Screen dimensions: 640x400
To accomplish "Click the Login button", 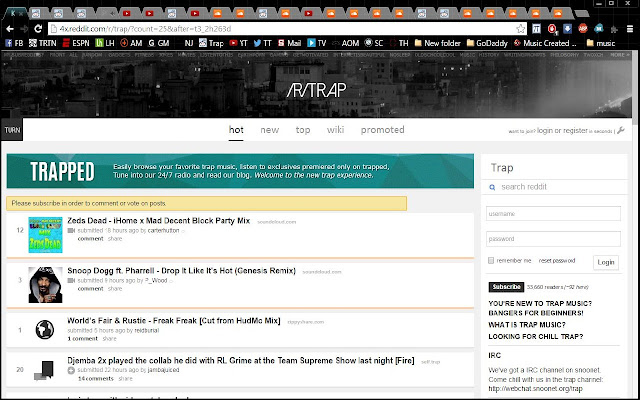I will coord(606,262).
